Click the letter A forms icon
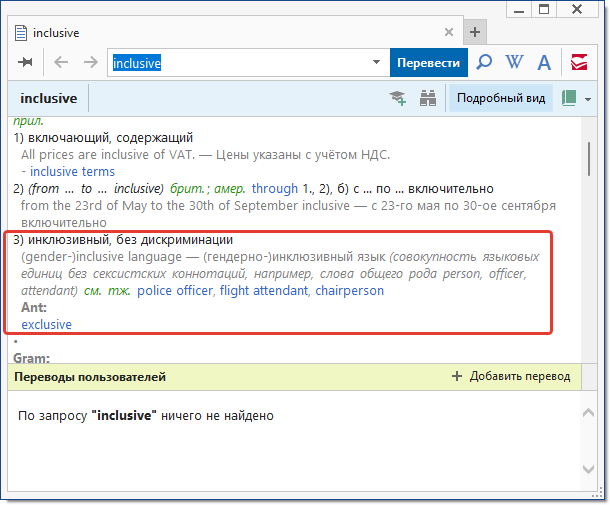This screenshot has height=505, width=610. click(544, 63)
